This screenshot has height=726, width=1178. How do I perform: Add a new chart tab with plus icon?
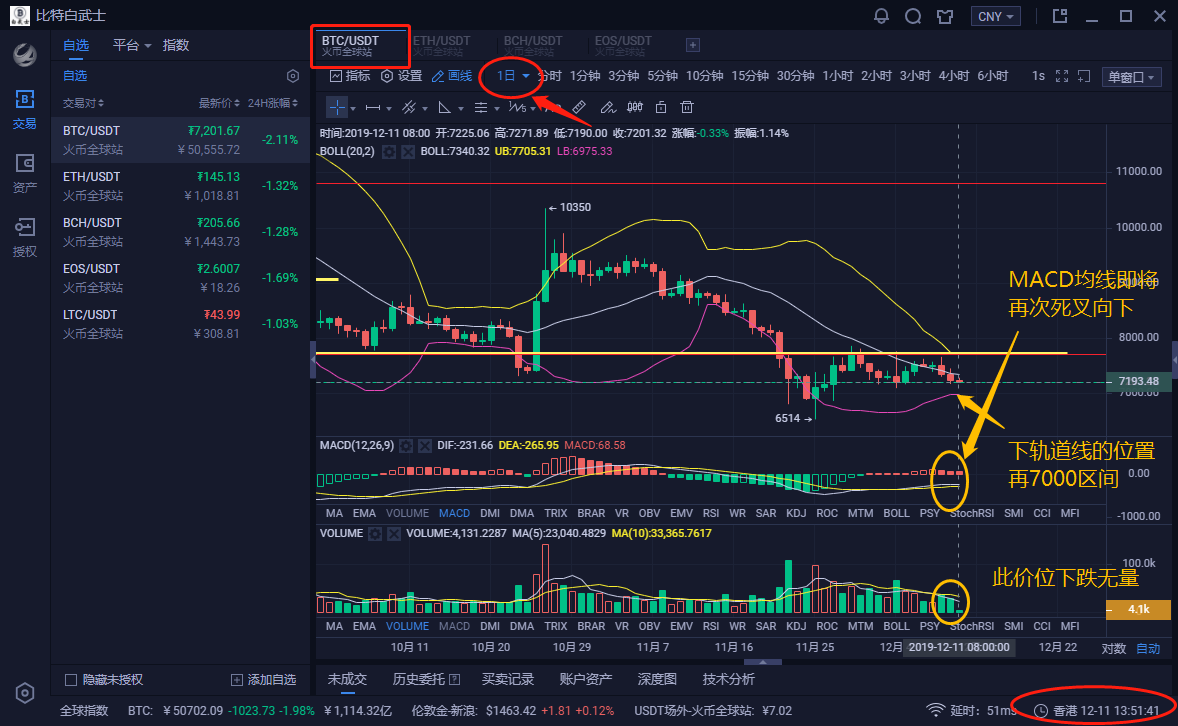(693, 45)
